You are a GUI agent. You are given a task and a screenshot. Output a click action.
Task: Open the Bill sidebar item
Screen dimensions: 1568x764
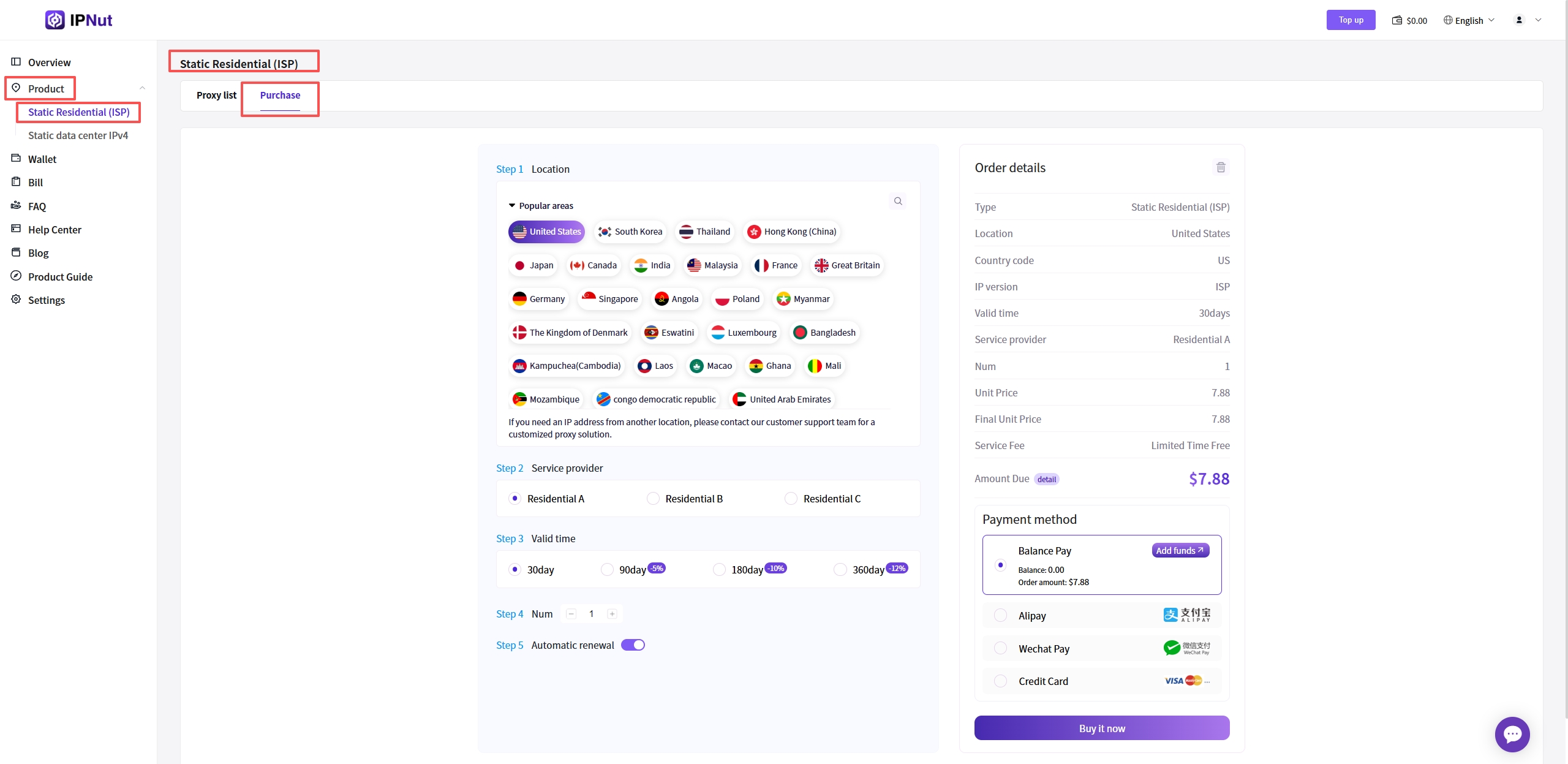[x=35, y=183]
